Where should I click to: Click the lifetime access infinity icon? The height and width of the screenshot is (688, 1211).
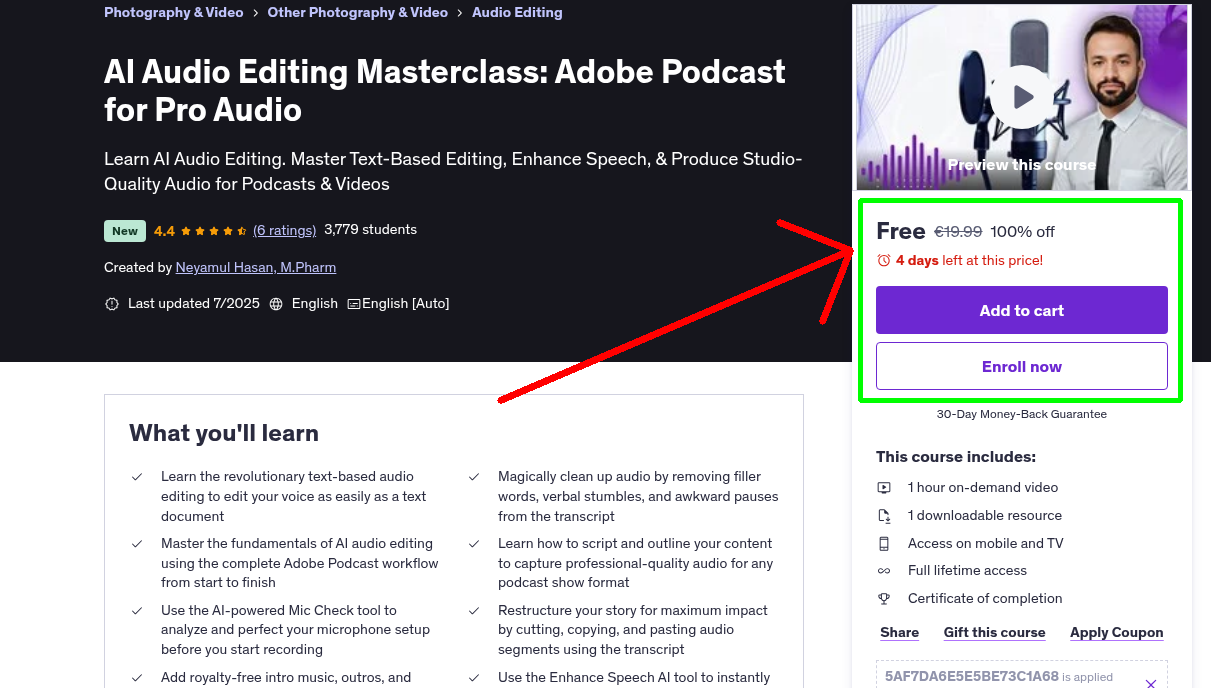click(884, 571)
